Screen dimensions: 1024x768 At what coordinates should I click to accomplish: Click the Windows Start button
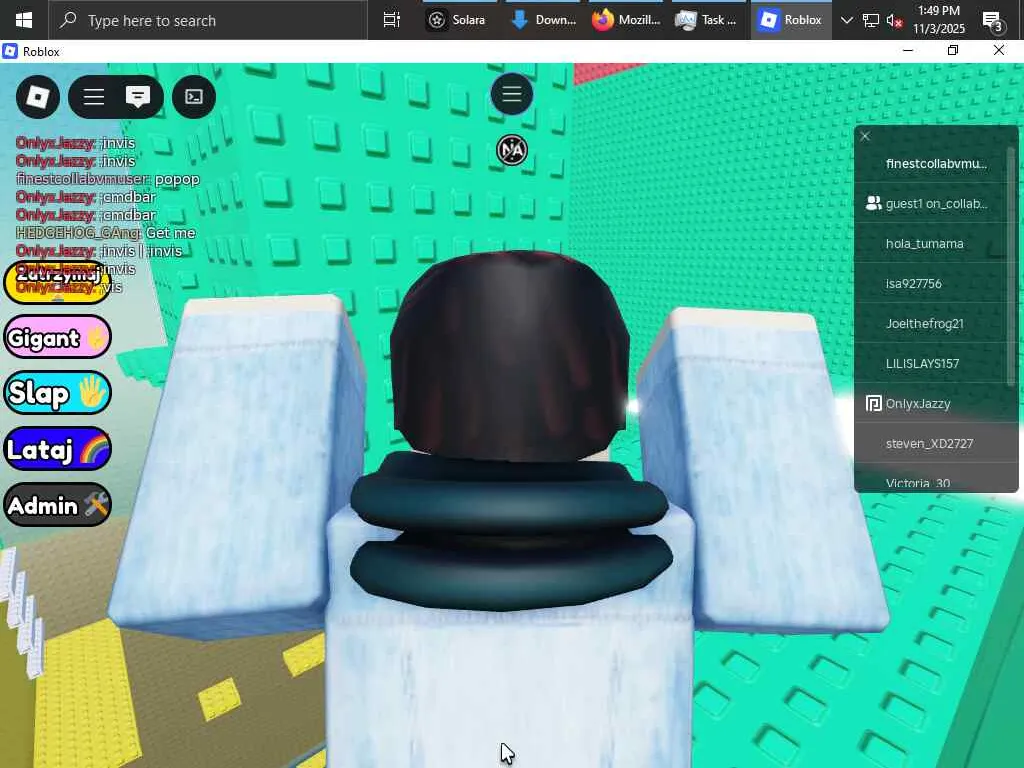click(x=24, y=20)
